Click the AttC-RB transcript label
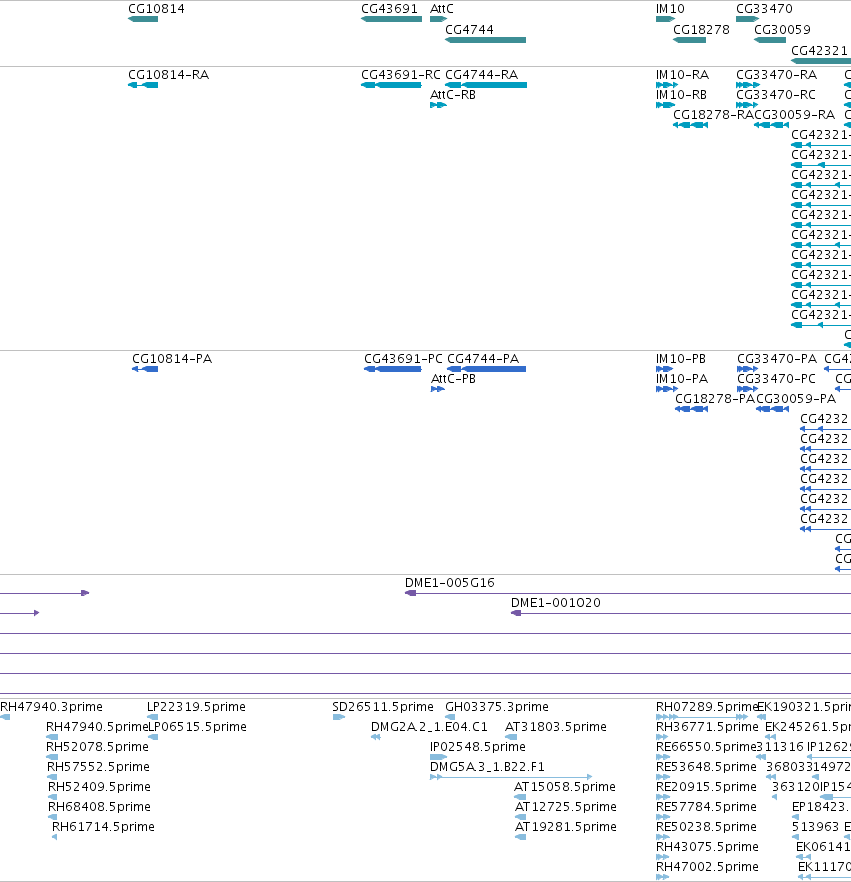The width and height of the screenshot is (851, 882). point(453,95)
